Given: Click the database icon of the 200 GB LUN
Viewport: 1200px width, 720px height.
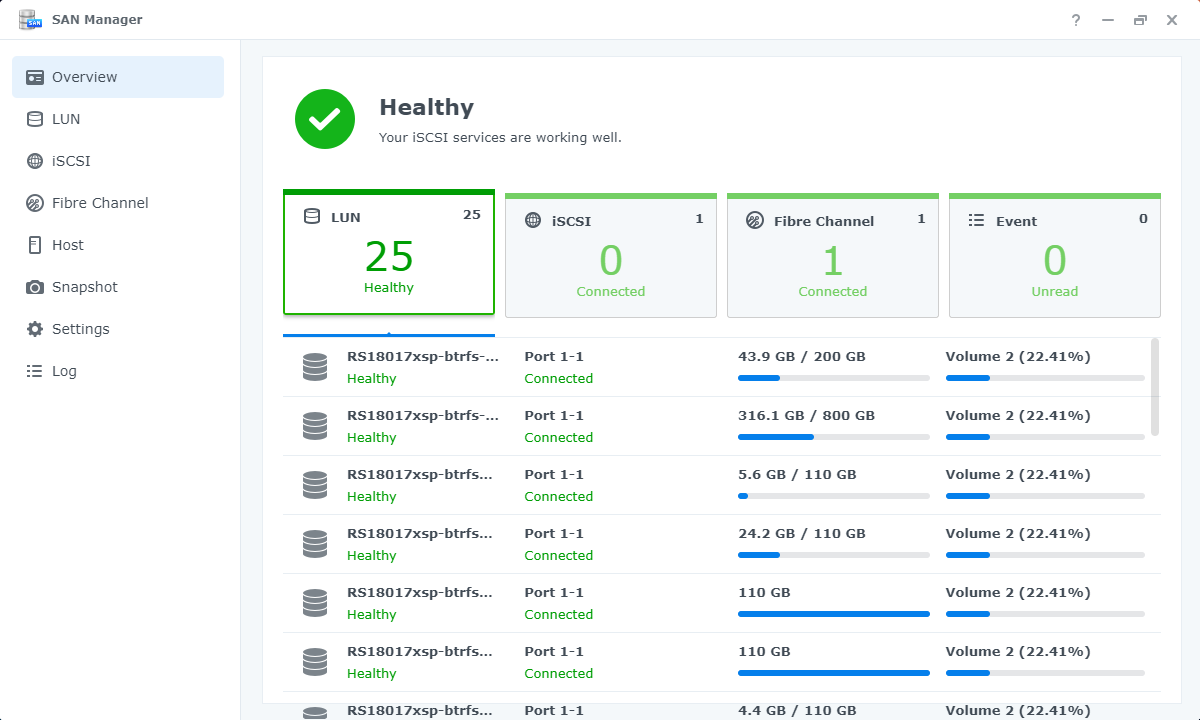Looking at the screenshot, I should tap(315, 367).
